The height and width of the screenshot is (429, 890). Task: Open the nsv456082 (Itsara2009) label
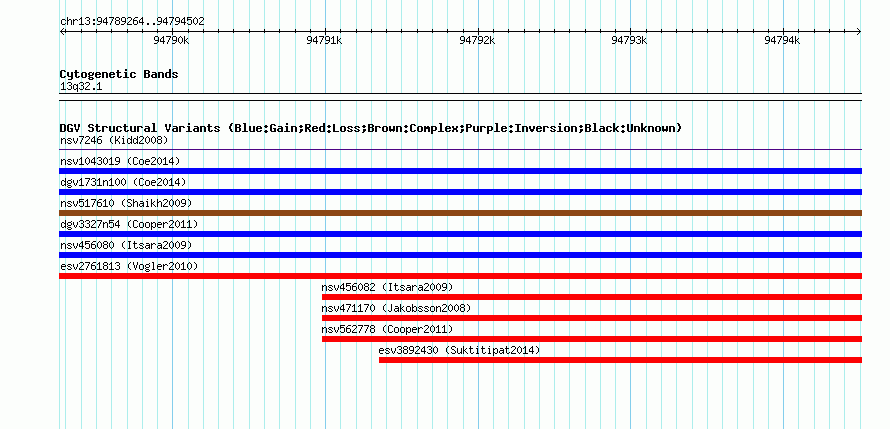tap(388, 287)
